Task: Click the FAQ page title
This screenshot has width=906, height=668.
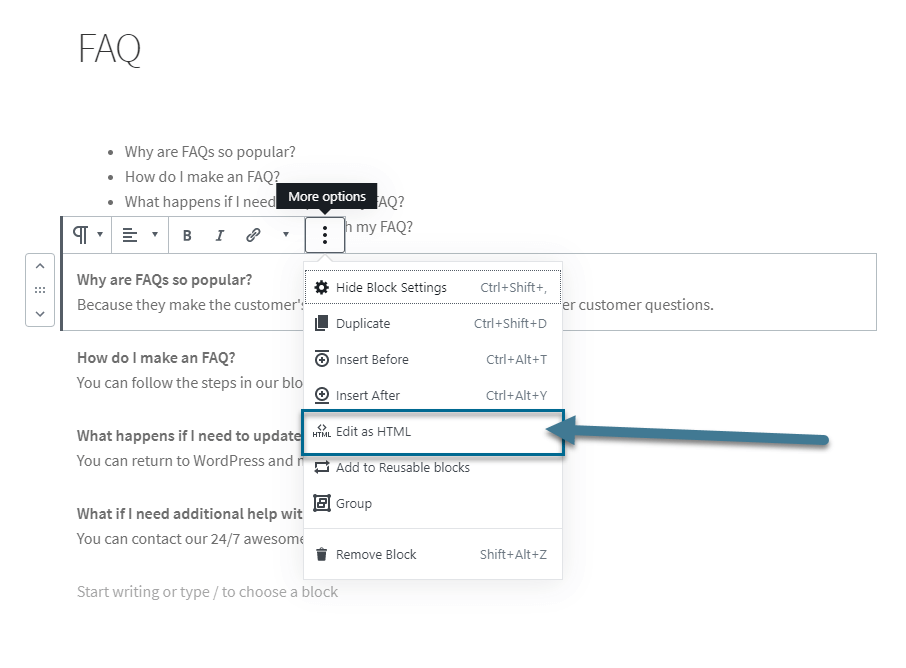Action: click(110, 49)
